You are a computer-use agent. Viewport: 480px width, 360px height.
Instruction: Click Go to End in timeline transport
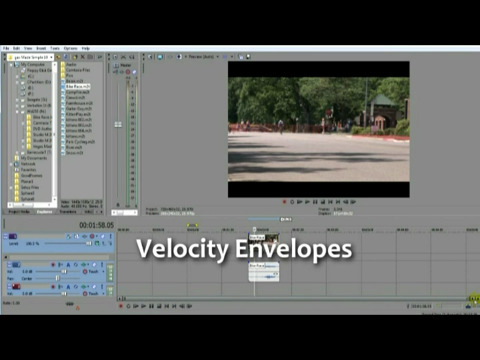pos(174,306)
